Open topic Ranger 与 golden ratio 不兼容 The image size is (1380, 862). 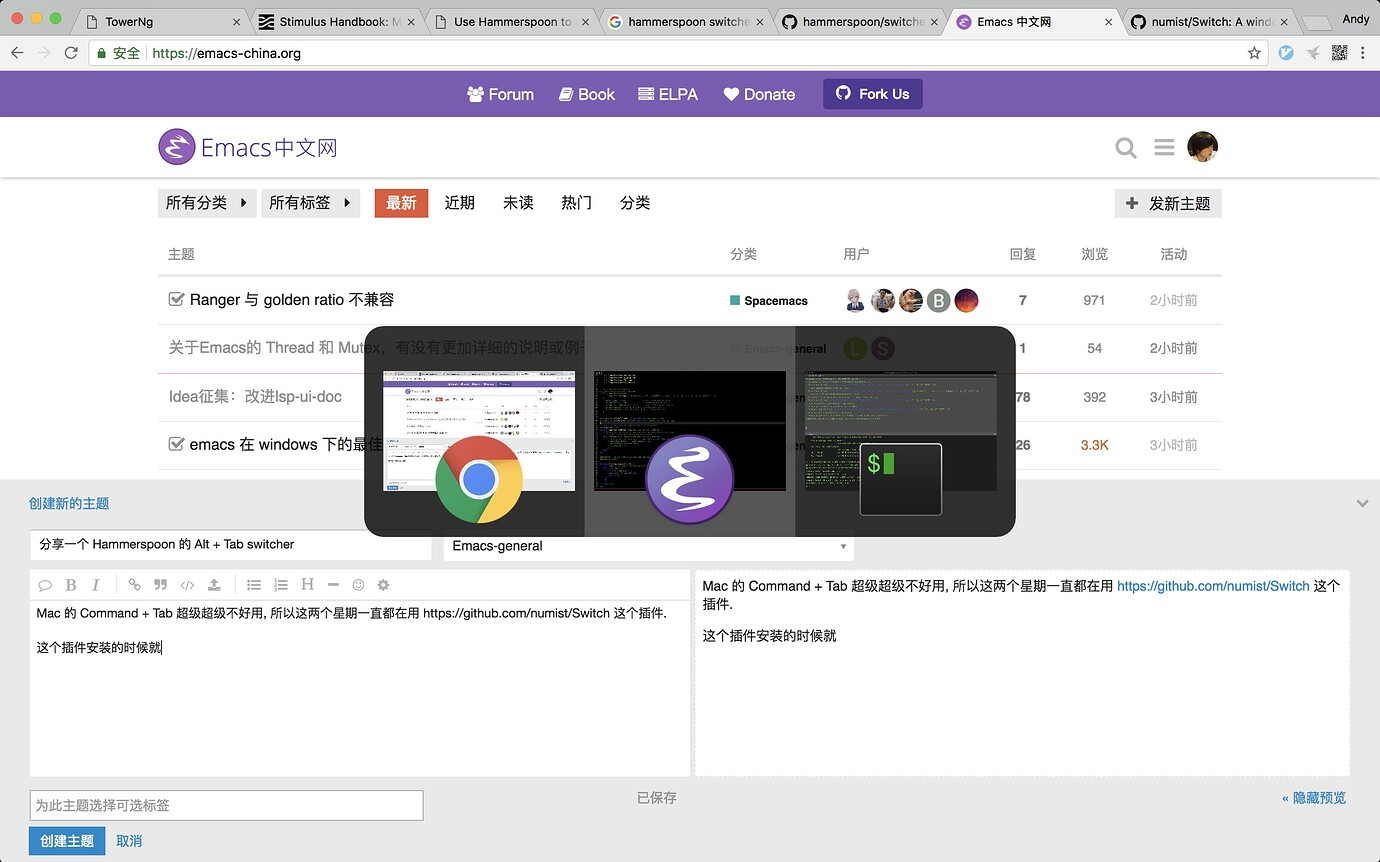coord(292,299)
